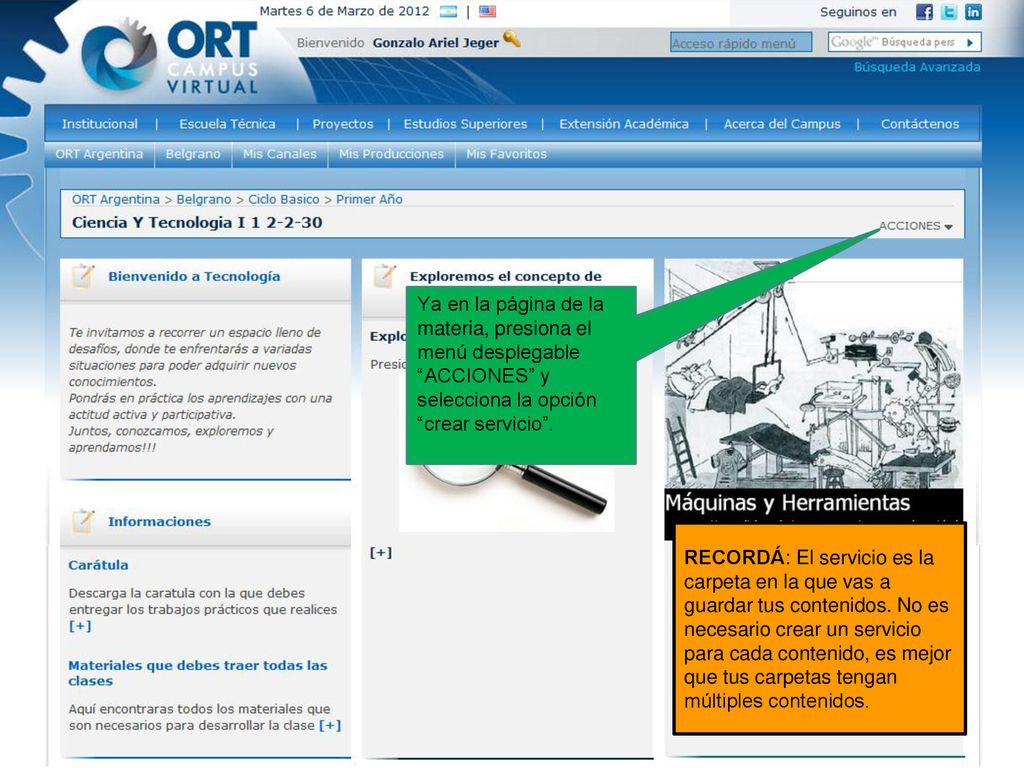Click notepad icon beside Bienvenido a Tecnología
The image size is (1024, 768).
pos(83,276)
